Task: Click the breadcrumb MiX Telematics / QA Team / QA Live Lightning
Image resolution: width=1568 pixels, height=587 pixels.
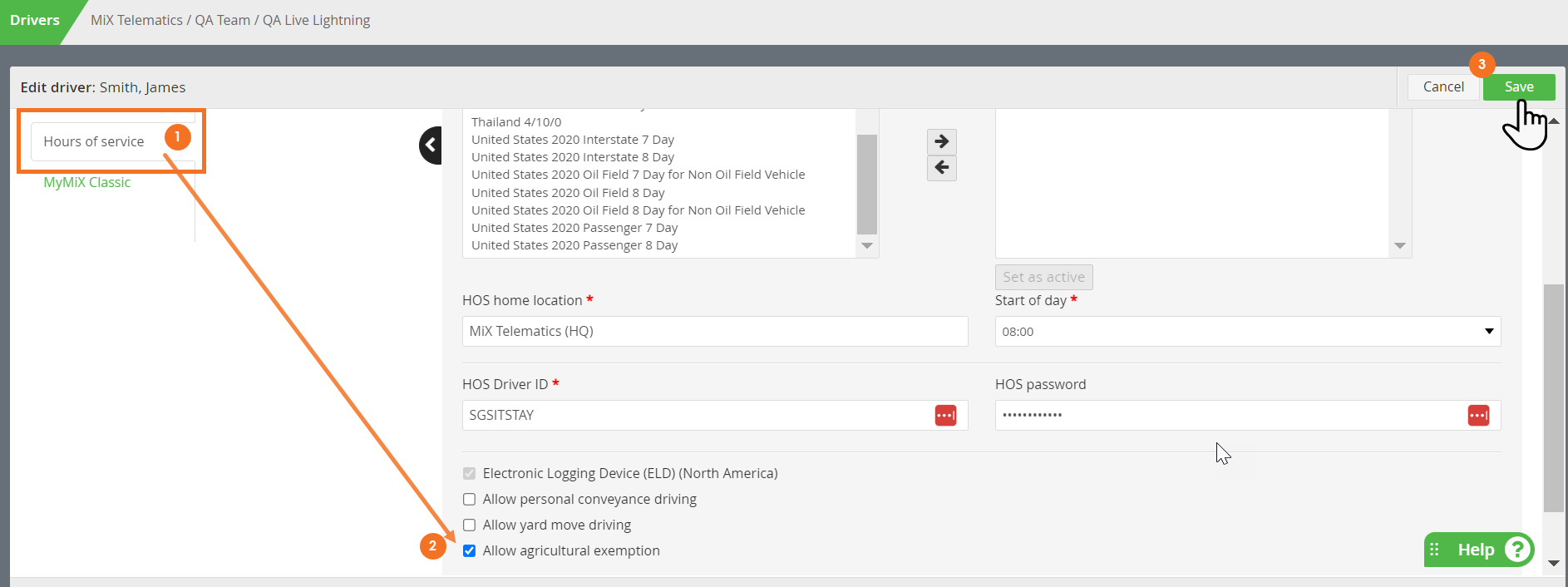Action: (x=230, y=20)
